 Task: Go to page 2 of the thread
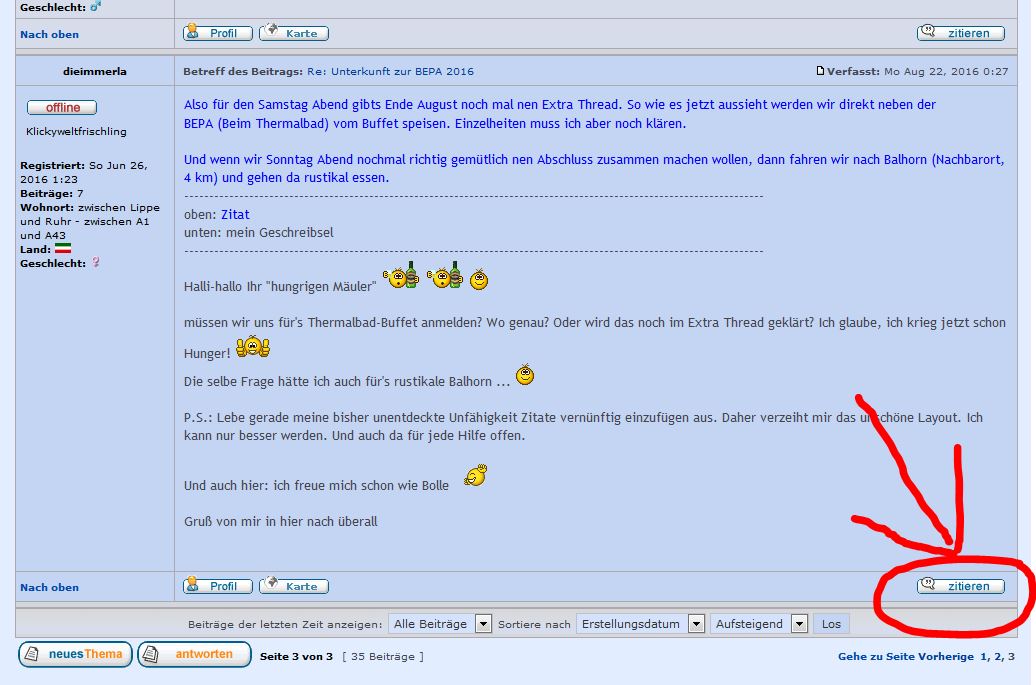click(997, 656)
